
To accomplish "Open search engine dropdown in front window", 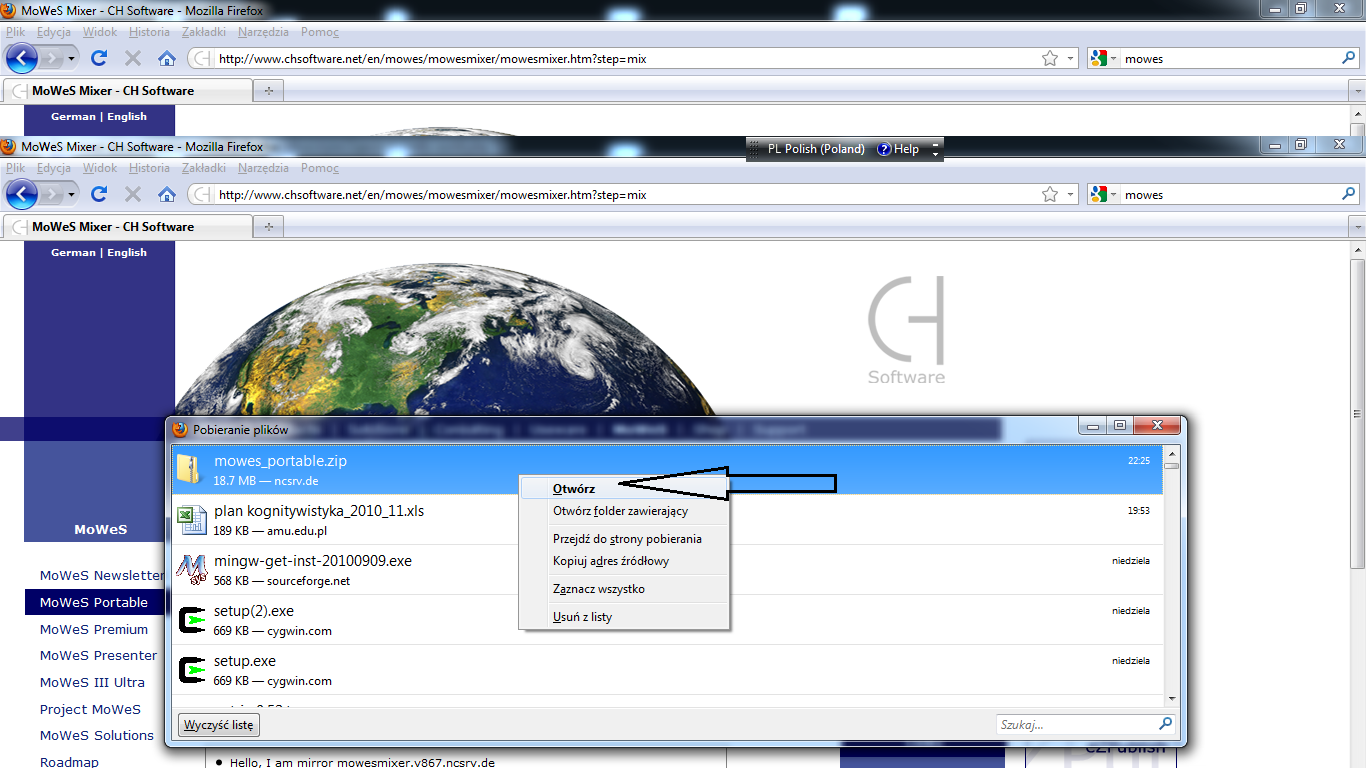I will coord(1114,195).
